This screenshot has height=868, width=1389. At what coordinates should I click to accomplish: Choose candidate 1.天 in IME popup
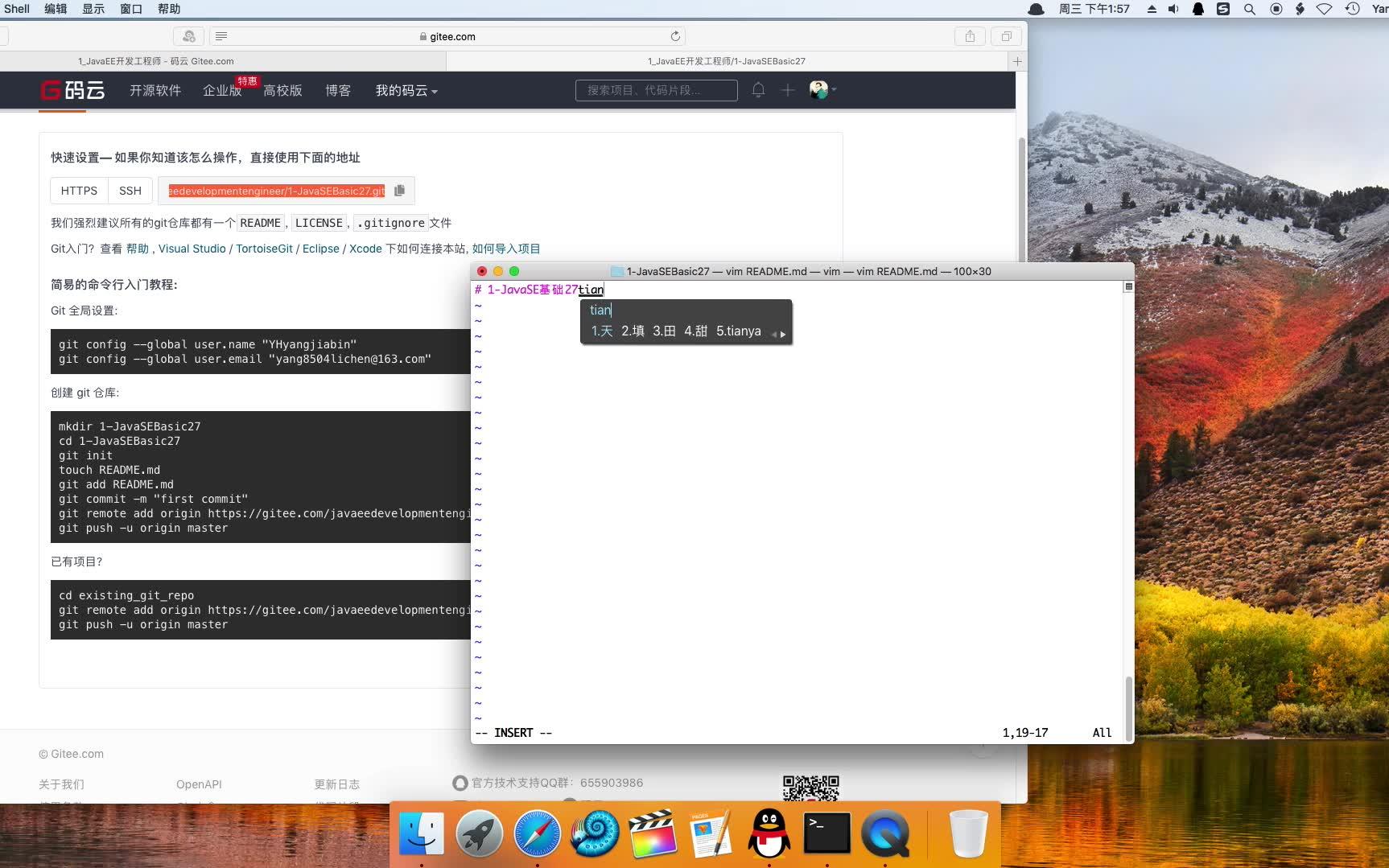(x=602, y=331)
